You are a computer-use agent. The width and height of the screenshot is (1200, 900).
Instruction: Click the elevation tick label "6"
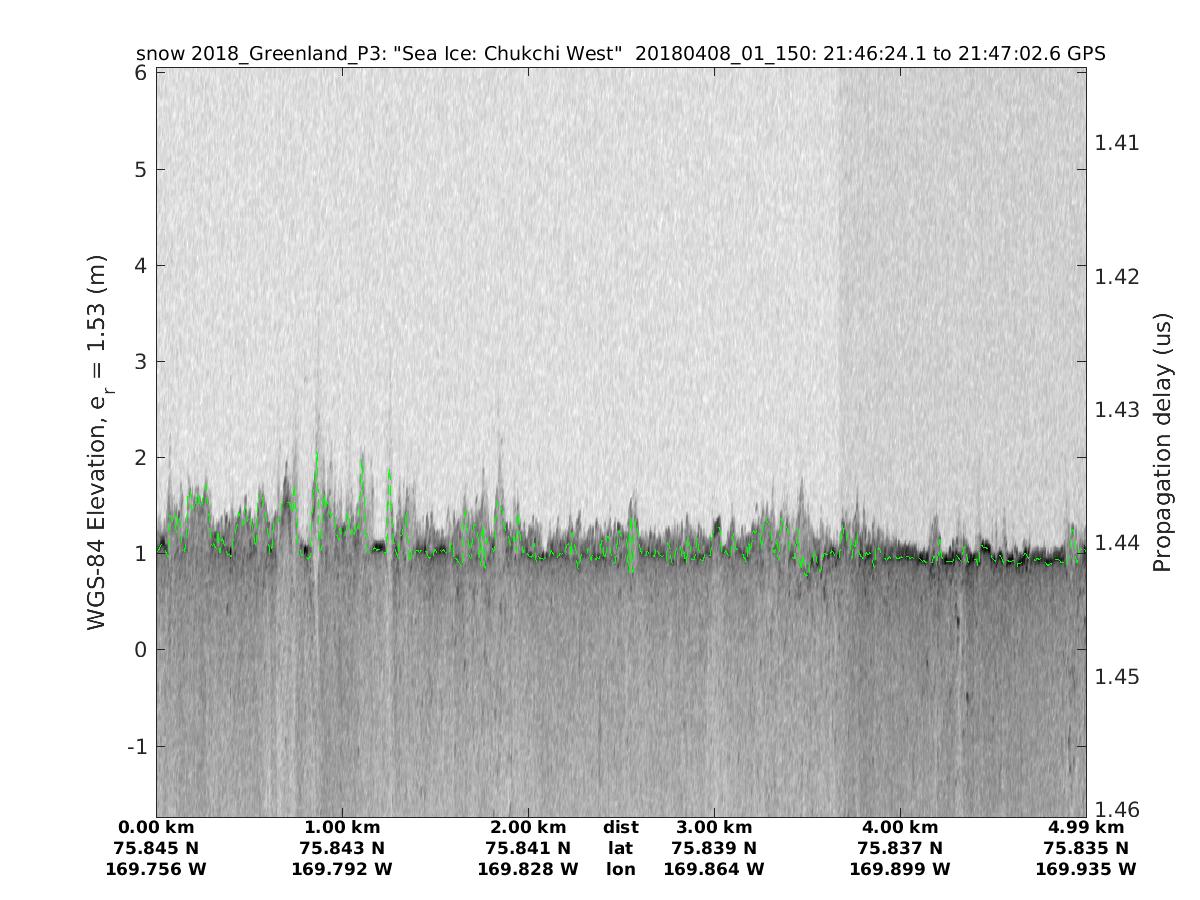pos(141,73)
